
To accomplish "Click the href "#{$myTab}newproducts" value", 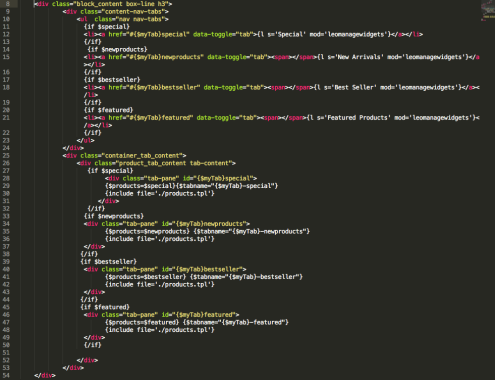I will pyautogui.click(x=165, y=57).
